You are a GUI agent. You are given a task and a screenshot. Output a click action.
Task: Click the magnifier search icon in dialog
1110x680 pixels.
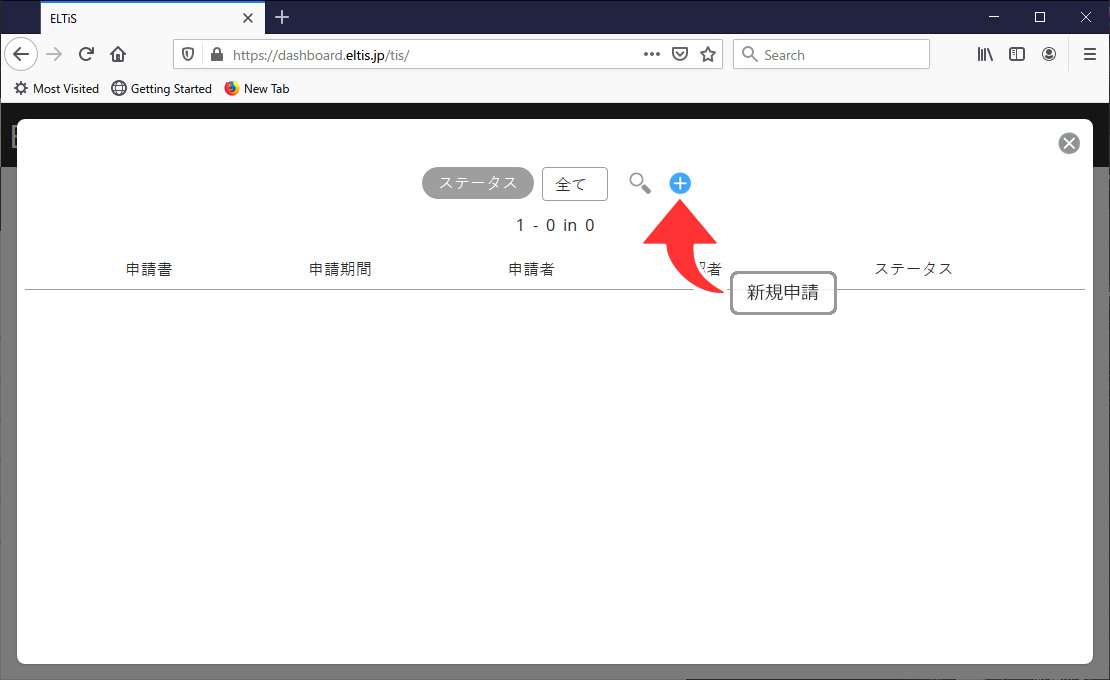point(640,183)
